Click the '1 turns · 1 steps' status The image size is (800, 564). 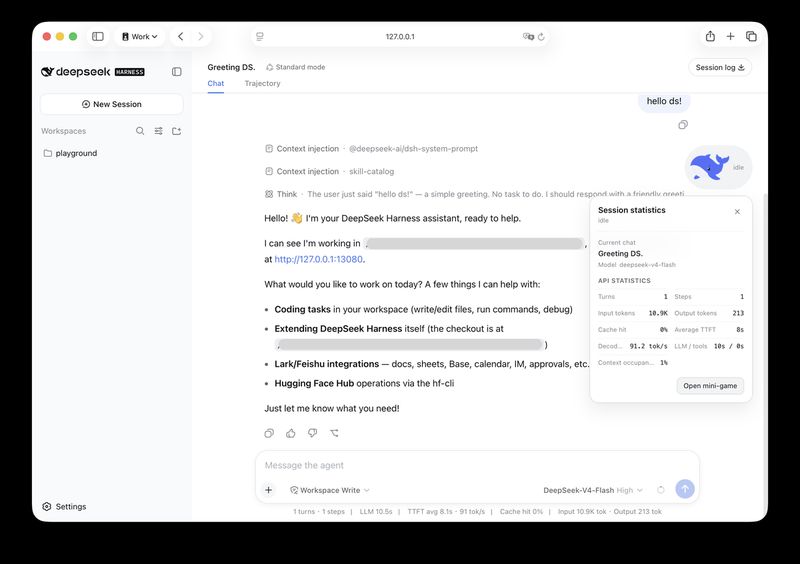click(319, 511)
